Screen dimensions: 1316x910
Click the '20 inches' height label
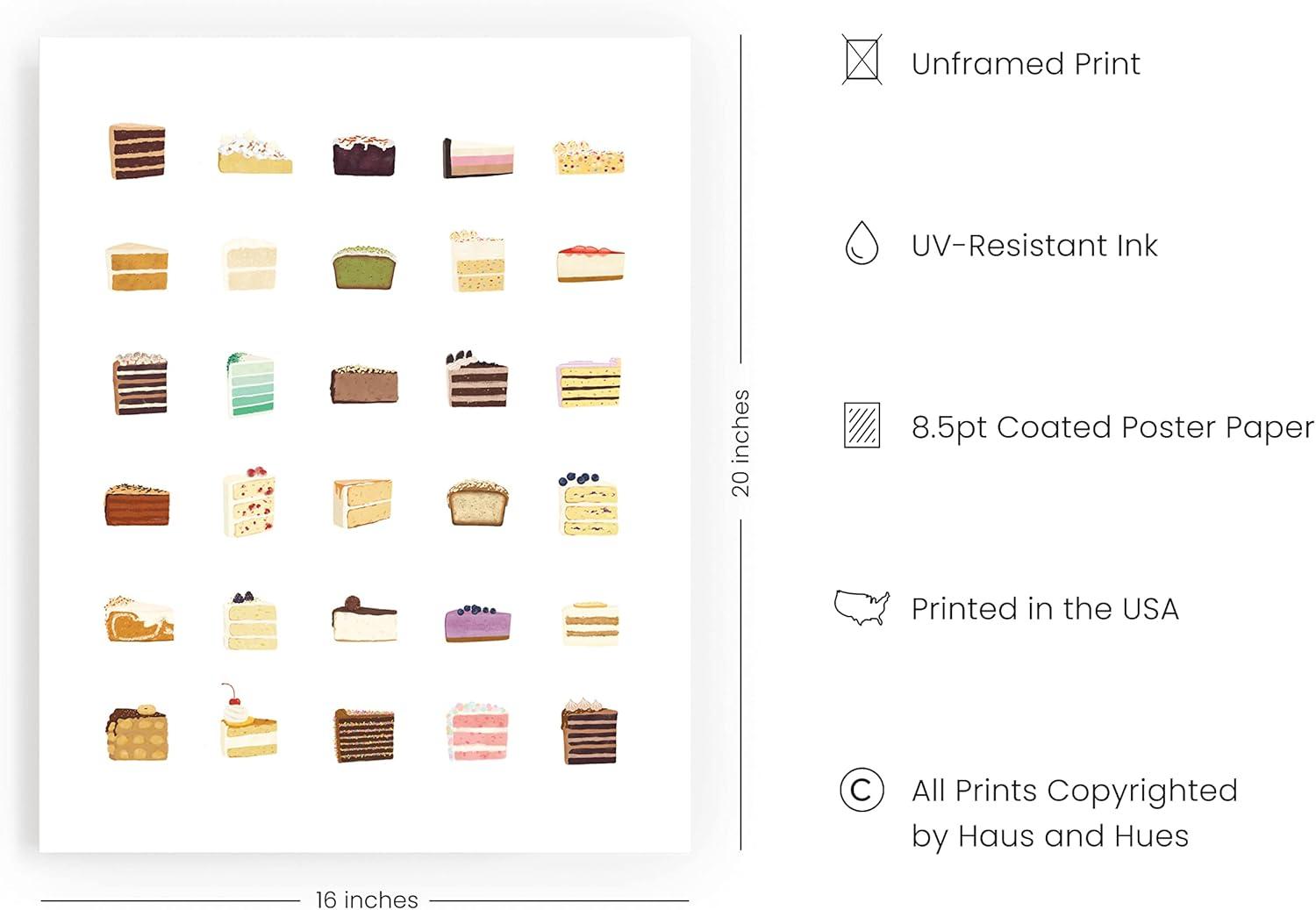tap(741, 442)
